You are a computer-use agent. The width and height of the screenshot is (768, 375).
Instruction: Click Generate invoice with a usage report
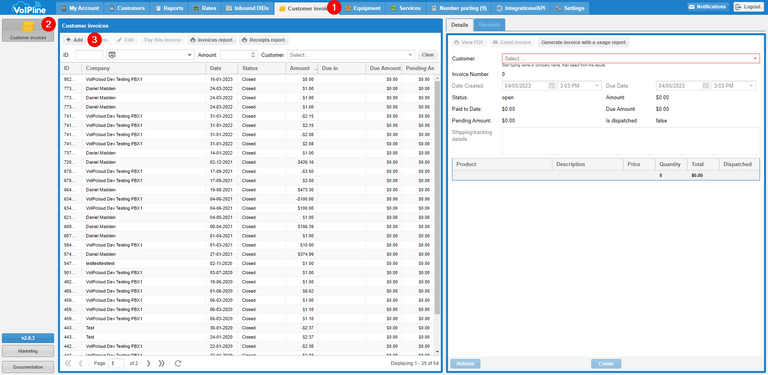click(583, 43)
